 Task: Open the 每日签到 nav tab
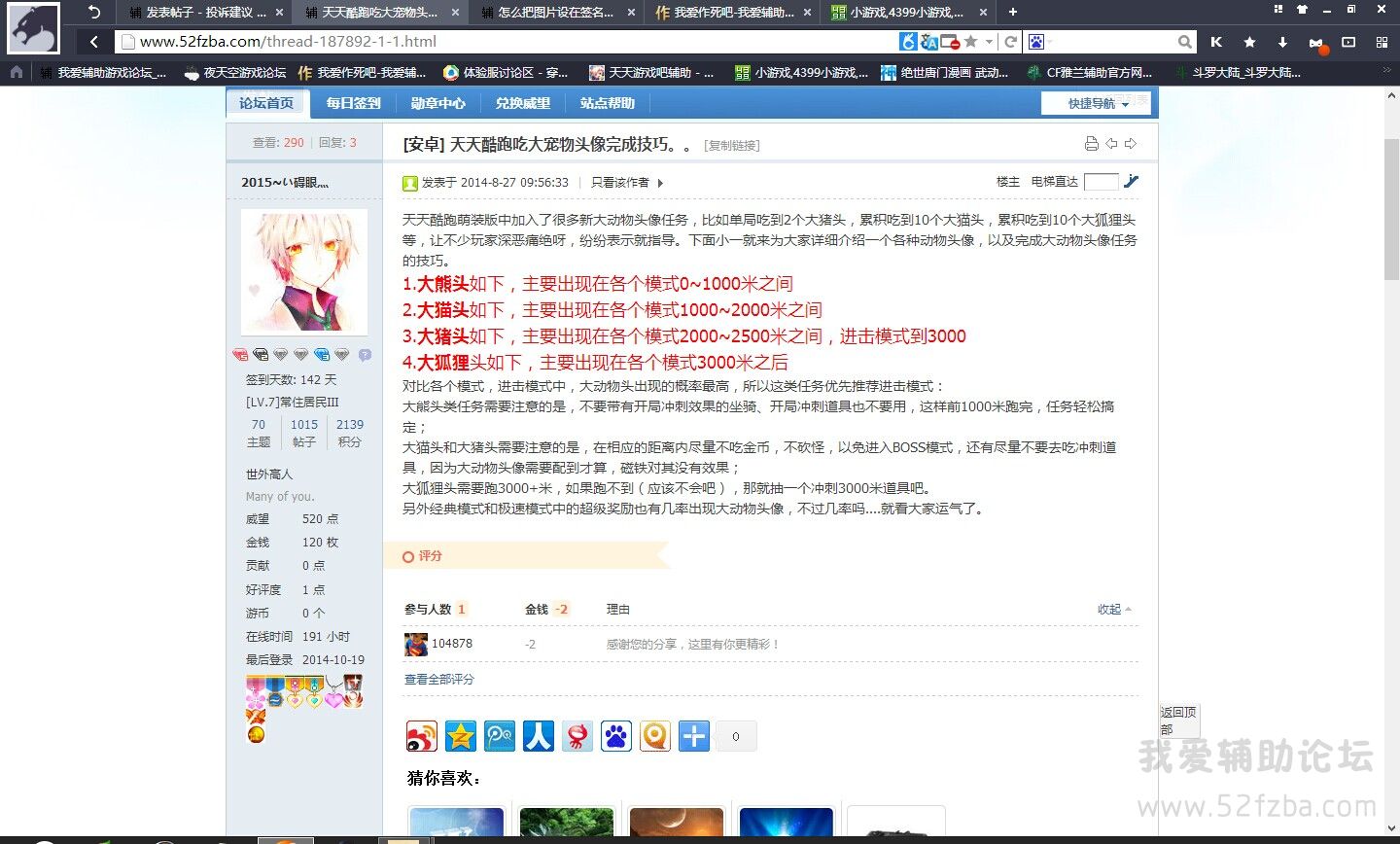point(353,103)
